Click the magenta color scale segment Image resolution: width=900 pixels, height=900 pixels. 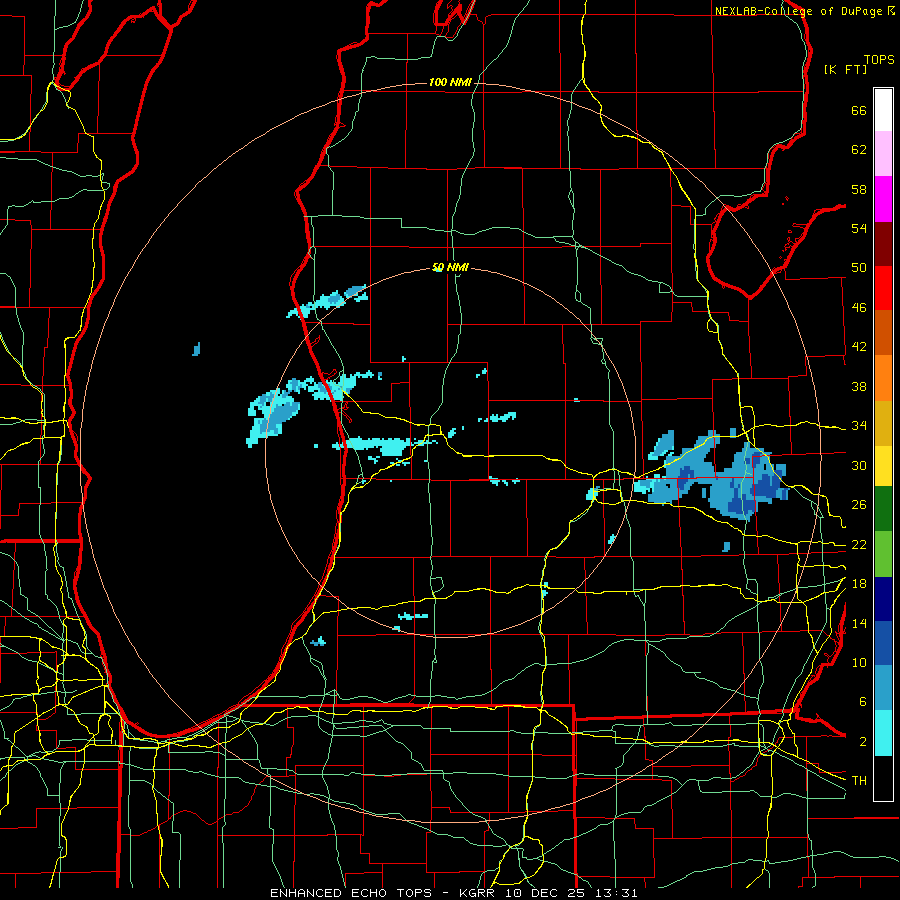click(x=883, y=199)
